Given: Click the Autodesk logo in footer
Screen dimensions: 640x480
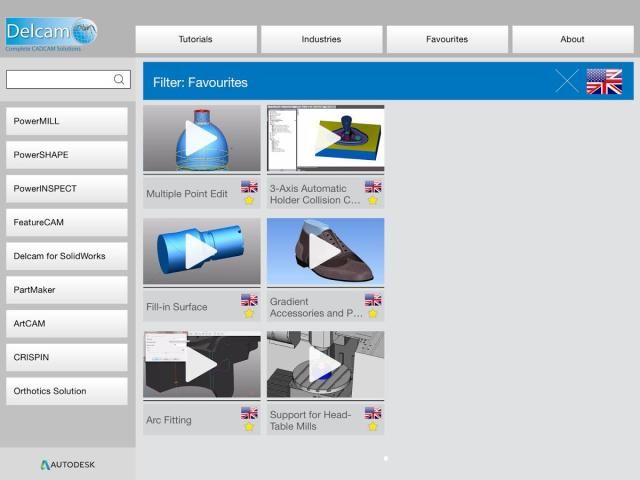Looking at the screenshot, I should tap(68, 464).
